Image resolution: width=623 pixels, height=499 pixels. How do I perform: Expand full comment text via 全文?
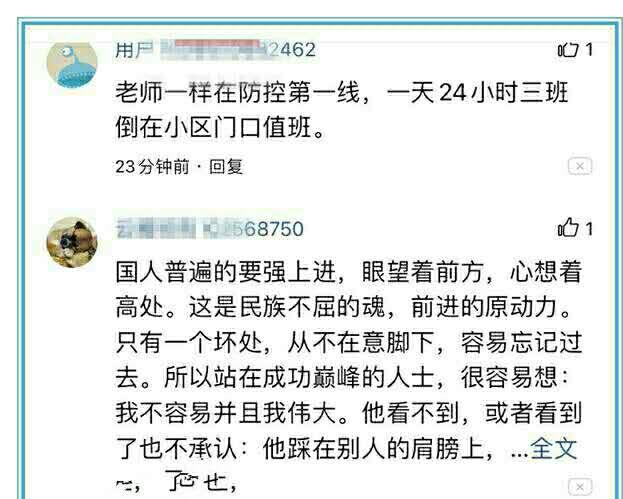click(553, 448)
